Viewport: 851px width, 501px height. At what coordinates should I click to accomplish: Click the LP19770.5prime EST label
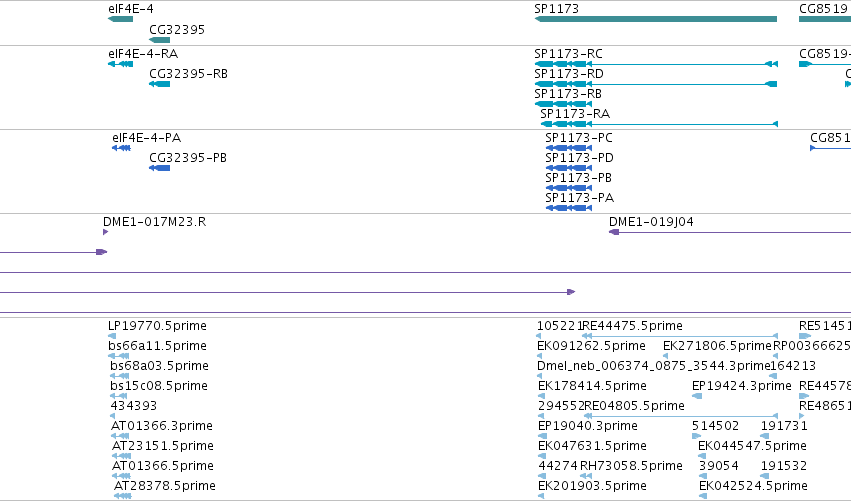point(157,326)
